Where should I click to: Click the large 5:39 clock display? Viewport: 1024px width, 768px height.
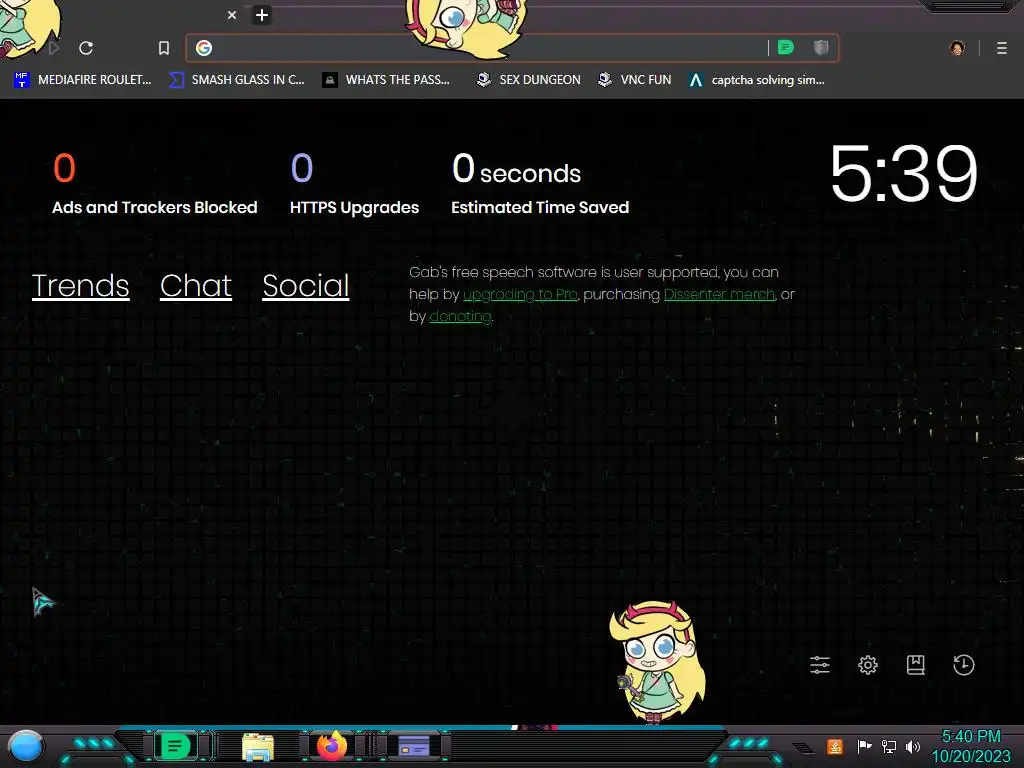(x=903, y=173)
